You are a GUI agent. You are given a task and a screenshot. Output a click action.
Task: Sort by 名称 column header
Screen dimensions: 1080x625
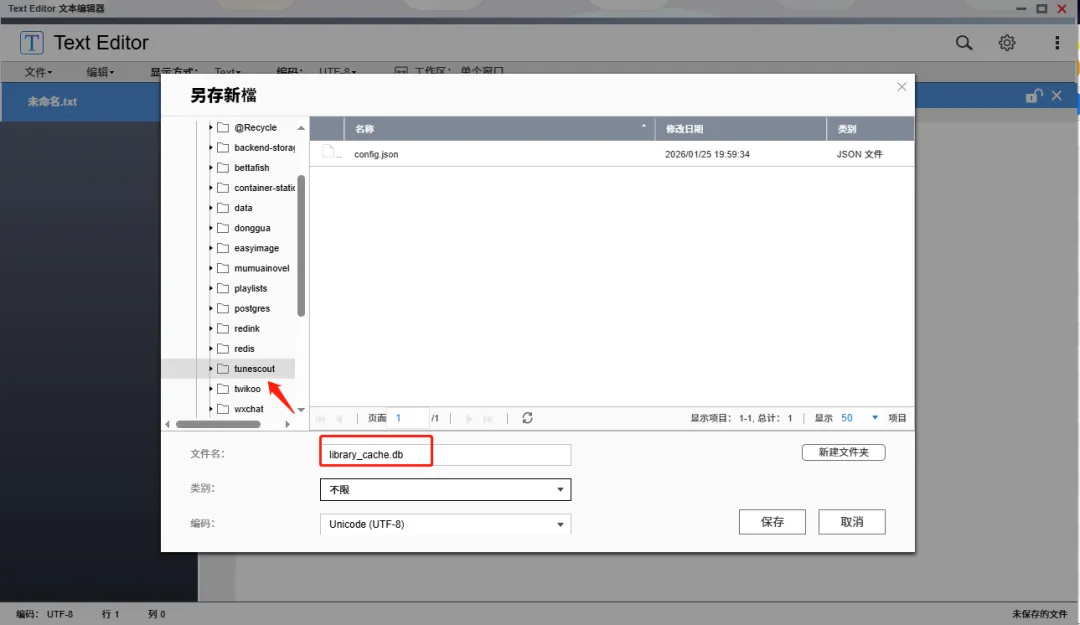pos(499,129)
